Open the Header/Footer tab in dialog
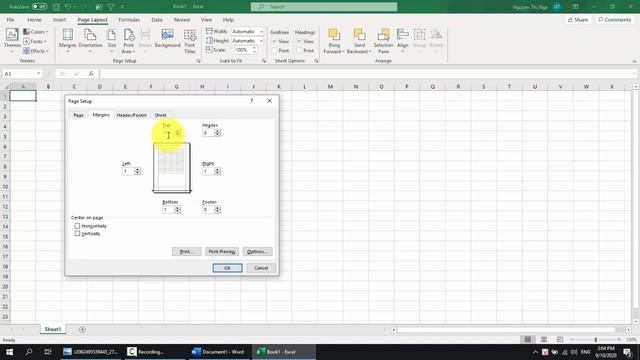Viewport: 640px width, 360px height. click(x=131, y=115)
